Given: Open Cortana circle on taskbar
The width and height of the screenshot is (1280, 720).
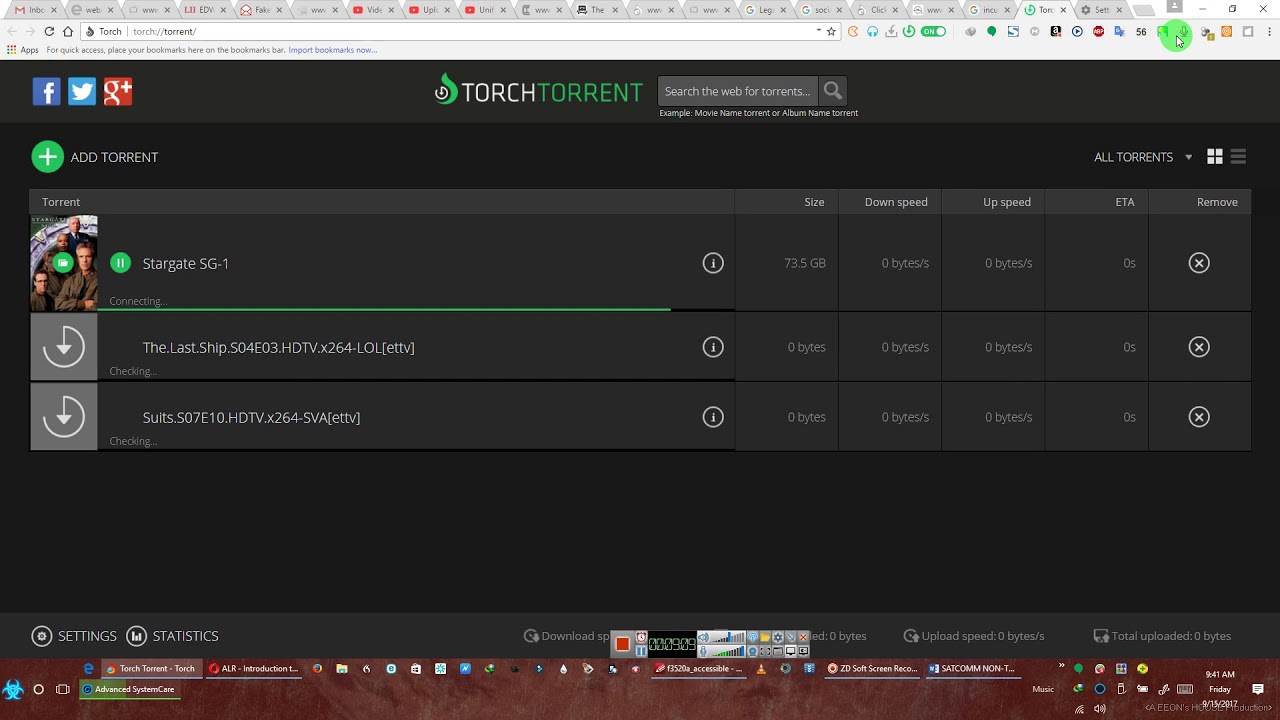Looking at the screenshot, I should tap(39, 689).
